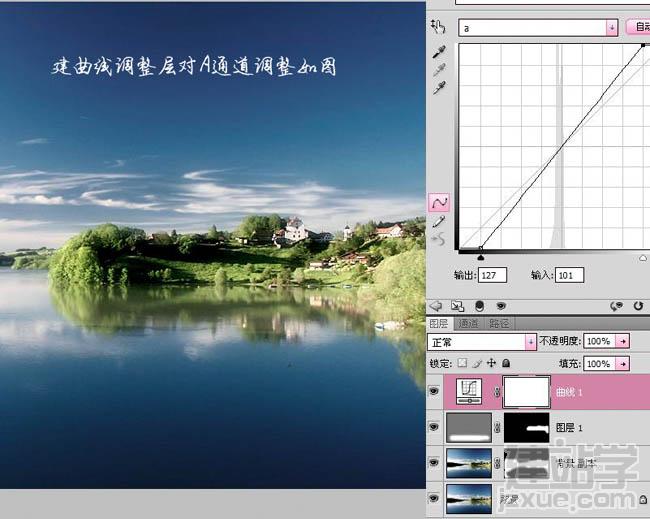Click the lock icon on 背景 layer
The image size is (650, 519).
pyautogui.click(x=643, y=500)
